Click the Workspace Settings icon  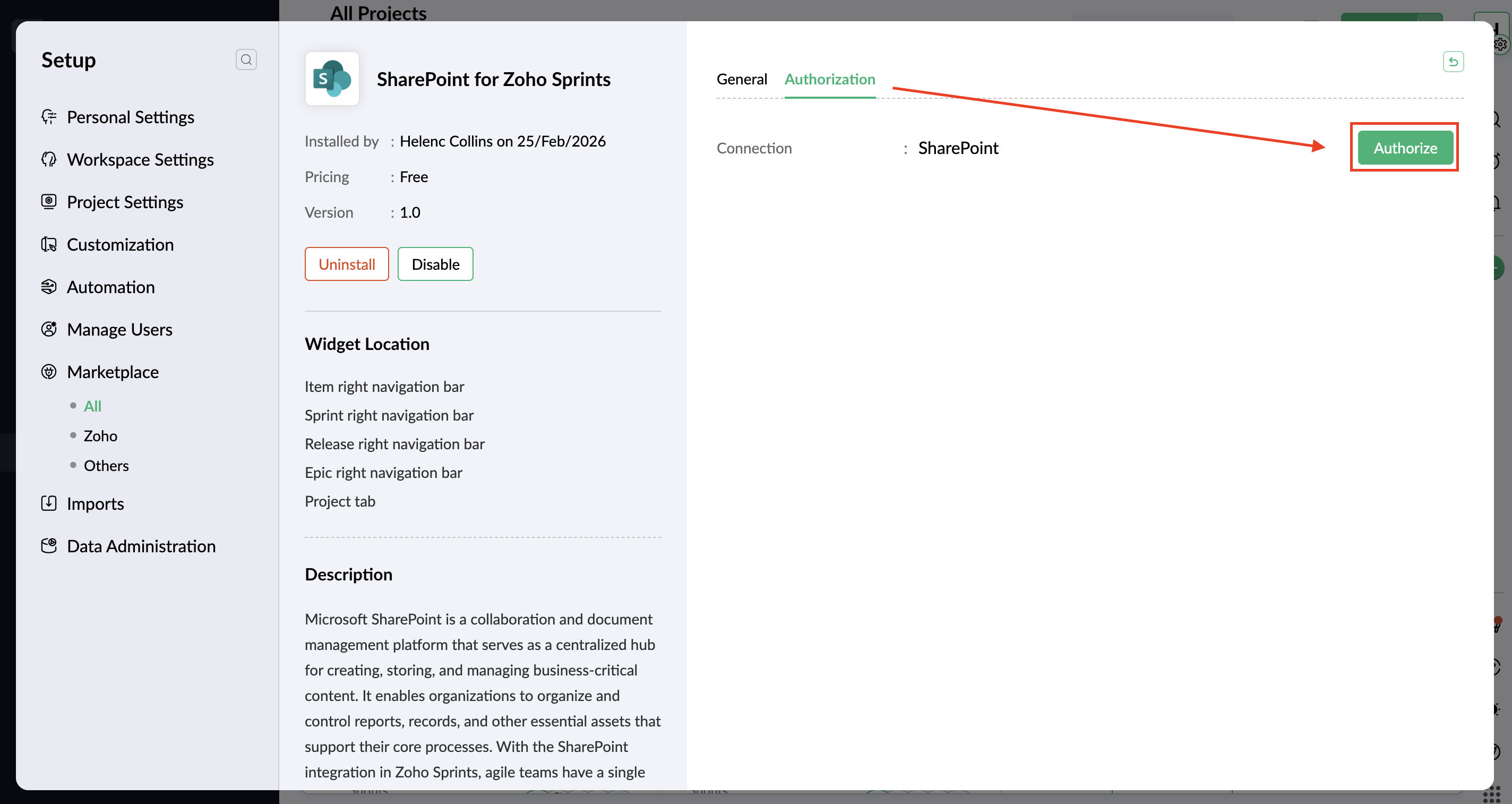click(49, 159)
